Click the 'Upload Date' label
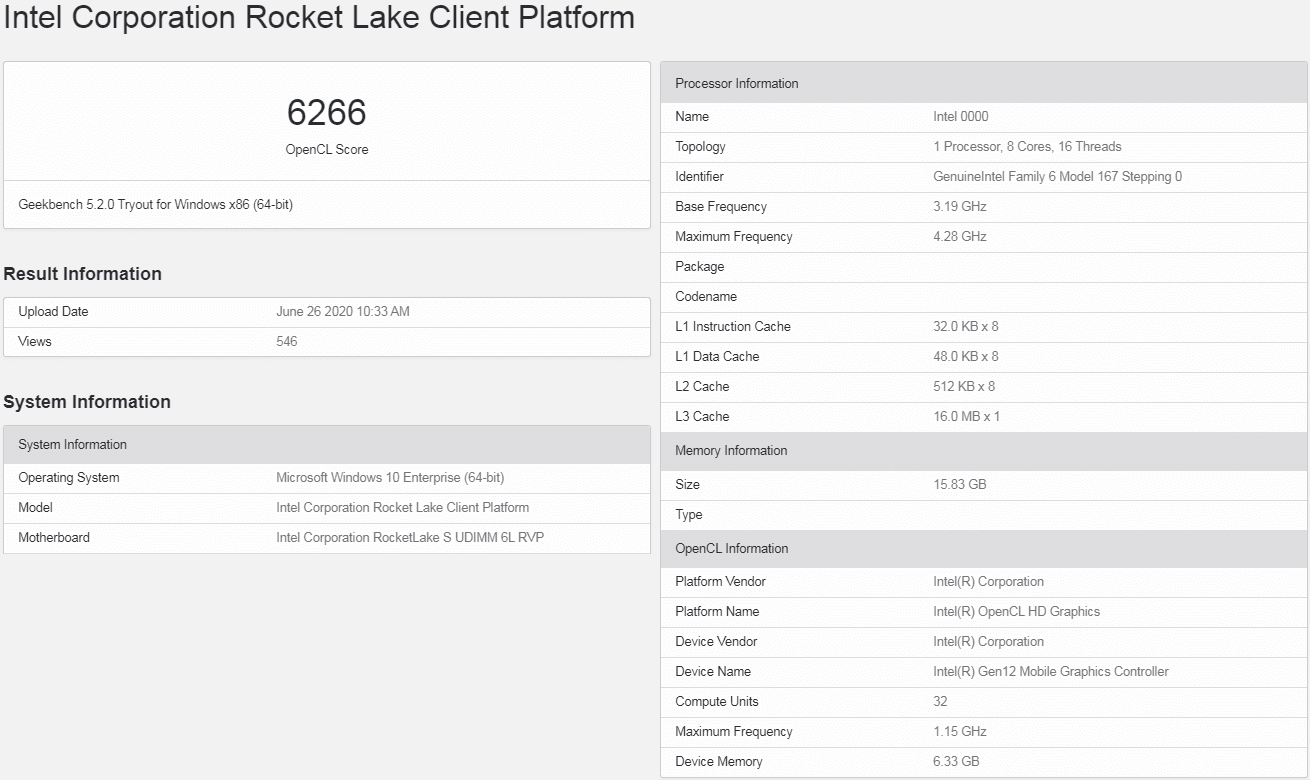 tap(53, 312)
